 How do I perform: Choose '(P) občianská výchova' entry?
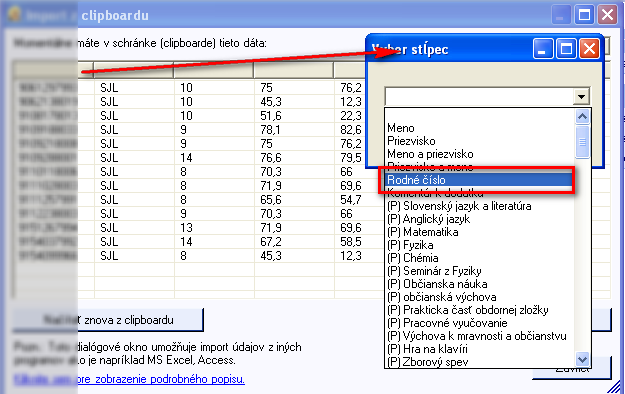pos(442,297)
